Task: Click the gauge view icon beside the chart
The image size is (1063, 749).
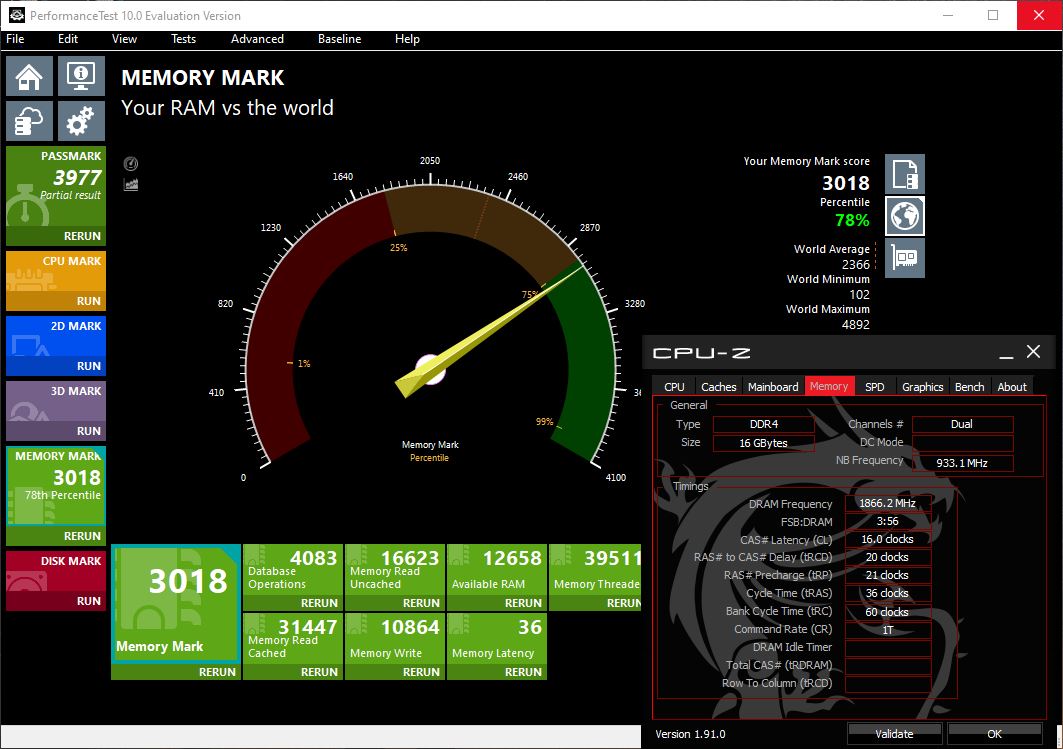Action: (x=131, y=163)
